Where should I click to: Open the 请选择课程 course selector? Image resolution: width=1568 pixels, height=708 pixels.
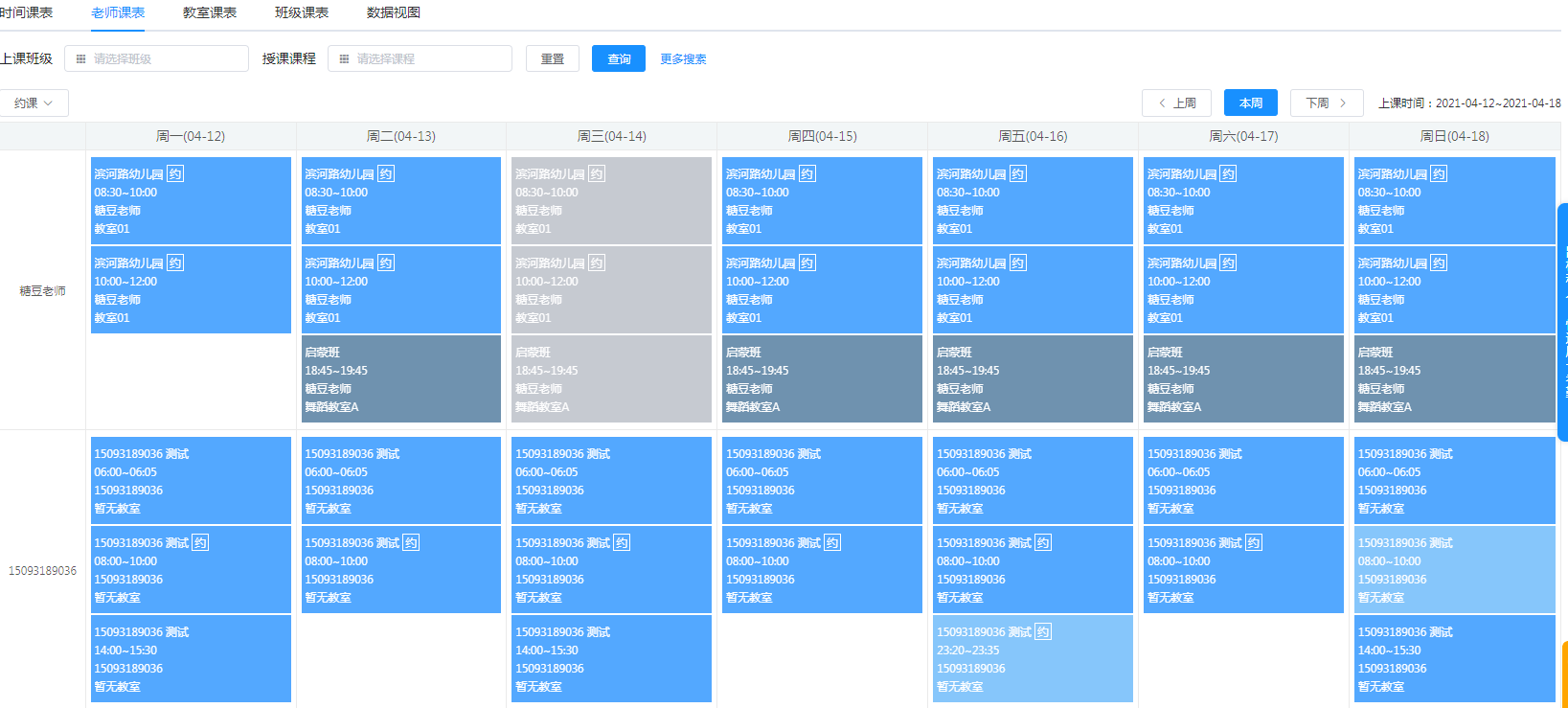pyautogui.click(x=420, y=58)
